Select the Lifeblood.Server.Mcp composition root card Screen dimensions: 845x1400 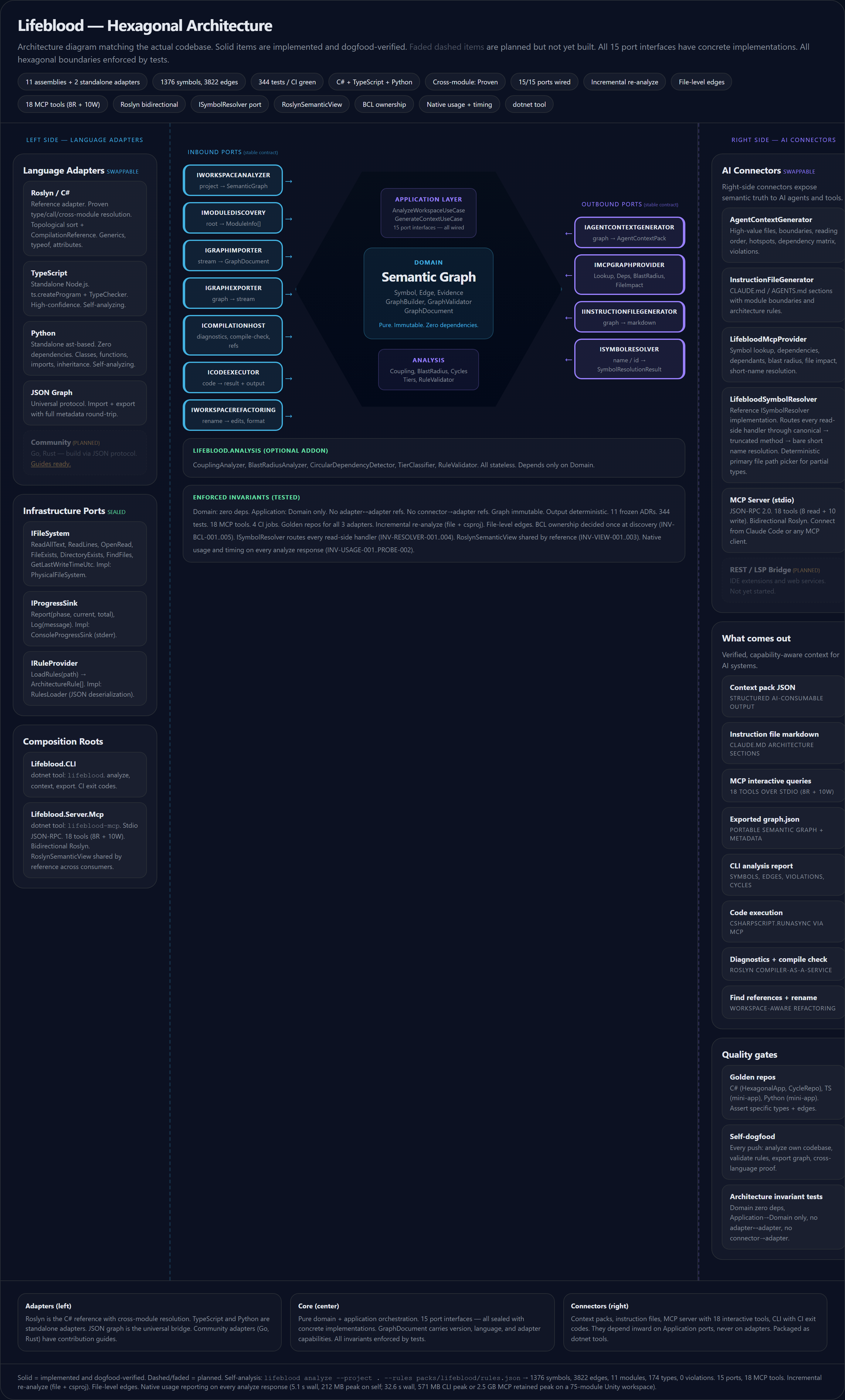point(85,840)
